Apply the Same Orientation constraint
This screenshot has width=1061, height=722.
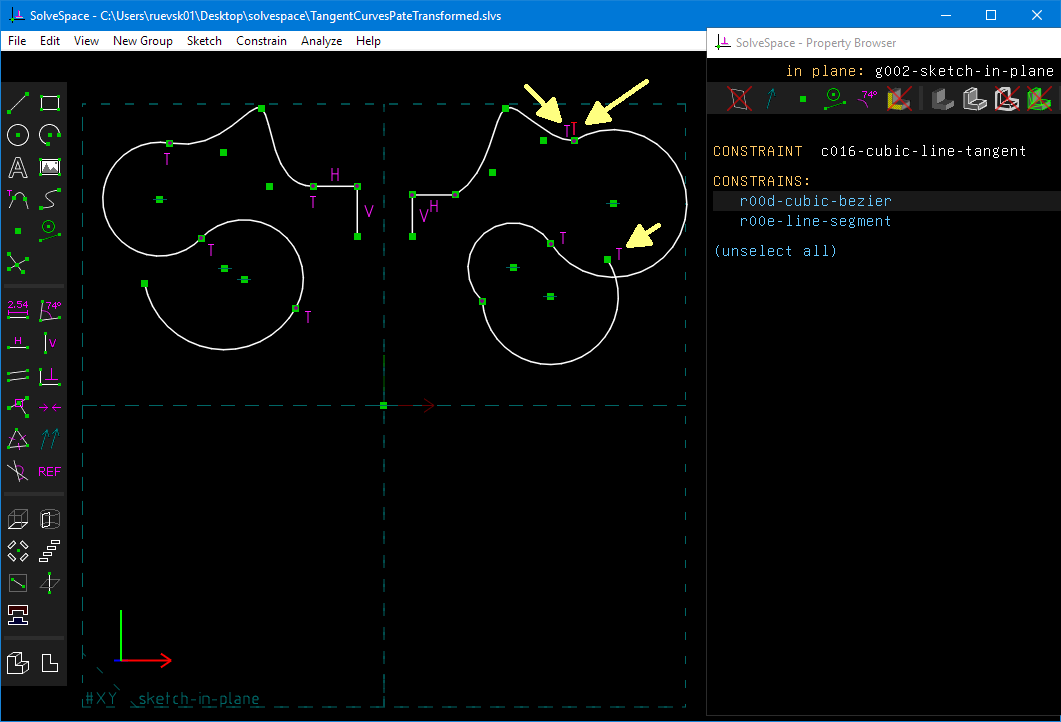click(50, 439)
